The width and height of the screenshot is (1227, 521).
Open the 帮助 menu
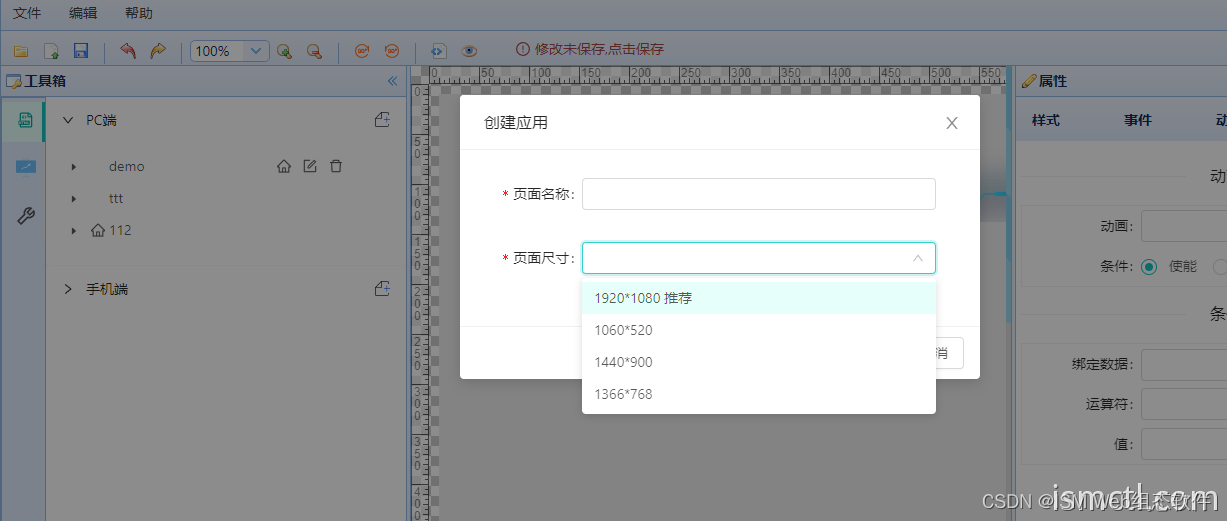(139, 14)
